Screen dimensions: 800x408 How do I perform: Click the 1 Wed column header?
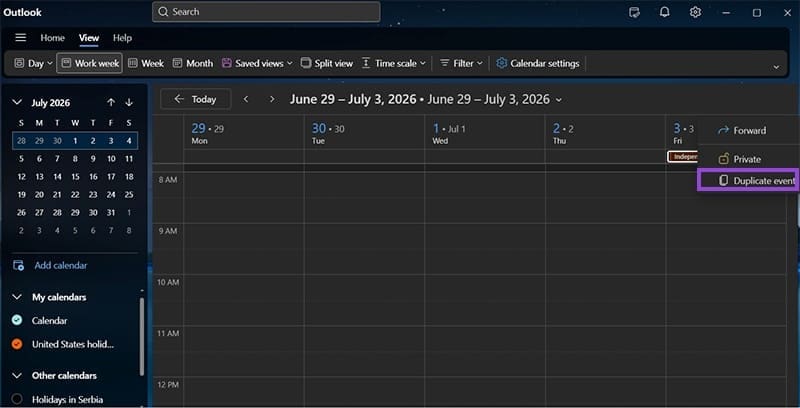485,133
